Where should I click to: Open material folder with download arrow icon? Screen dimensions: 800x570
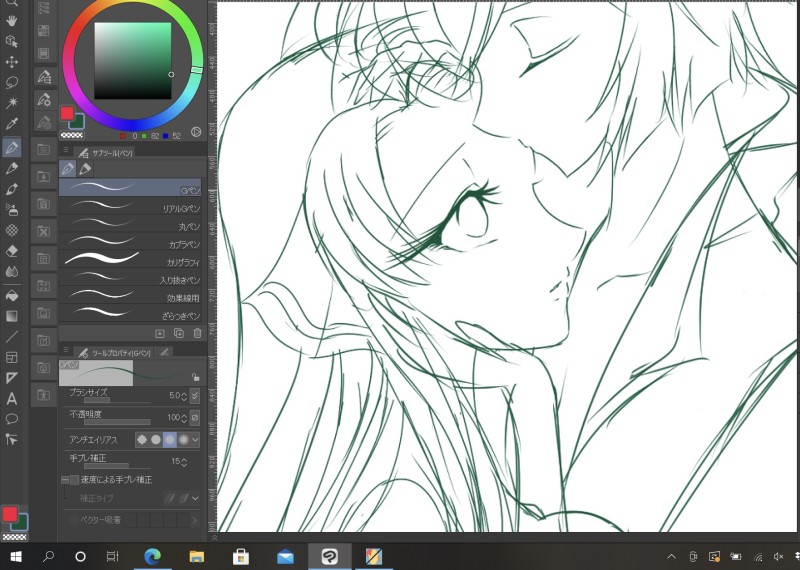[43, 177]
